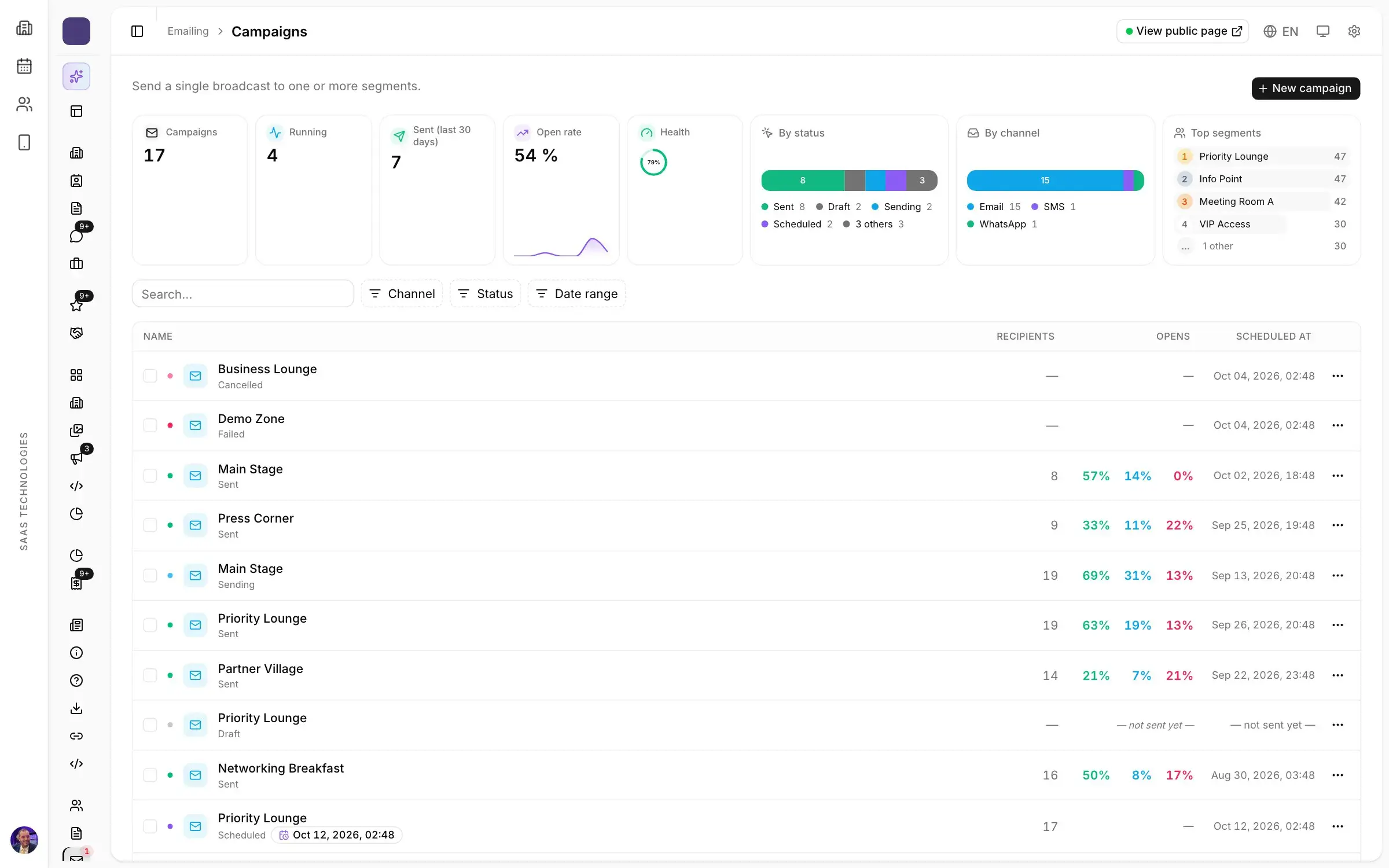Image resolution: width=1389 pixels, height=868 pixels.
Task: Toggle the sidebar panel icon
Action: point(137,31)
